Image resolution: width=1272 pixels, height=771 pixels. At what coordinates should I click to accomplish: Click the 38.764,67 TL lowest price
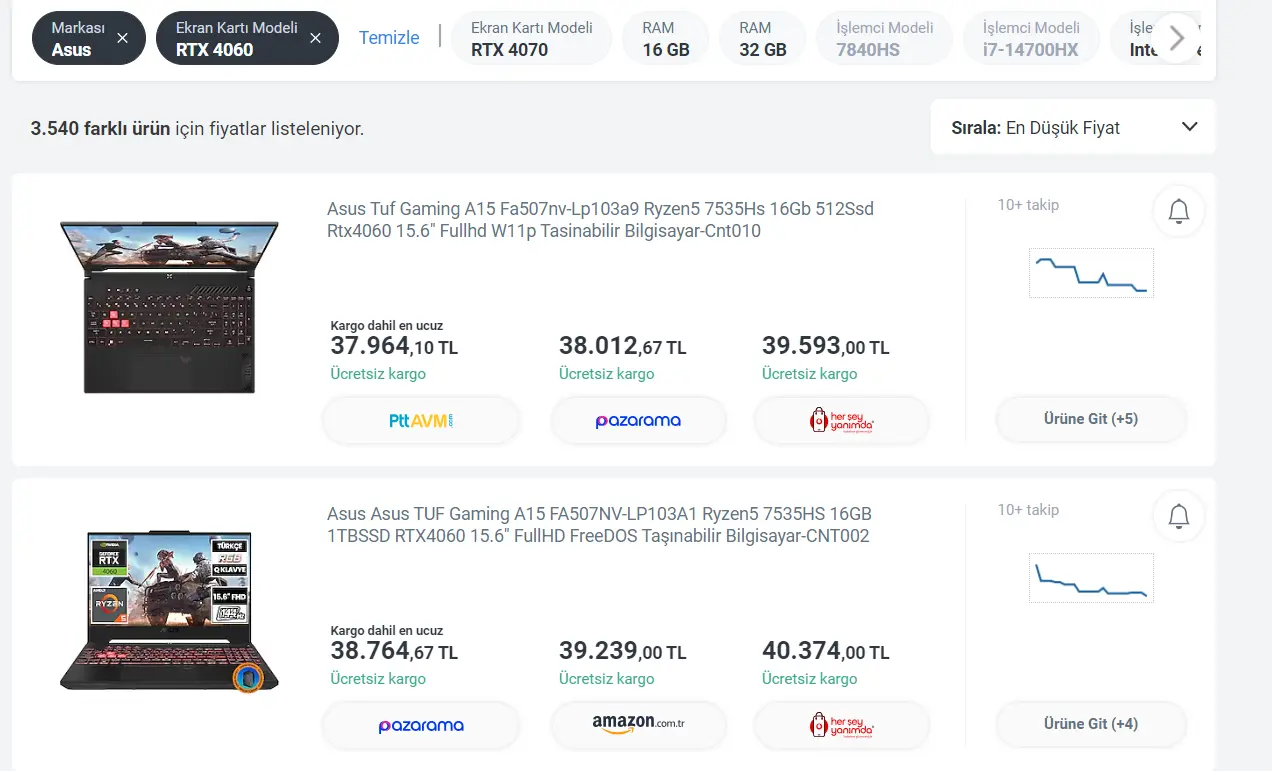pos(394,651)
